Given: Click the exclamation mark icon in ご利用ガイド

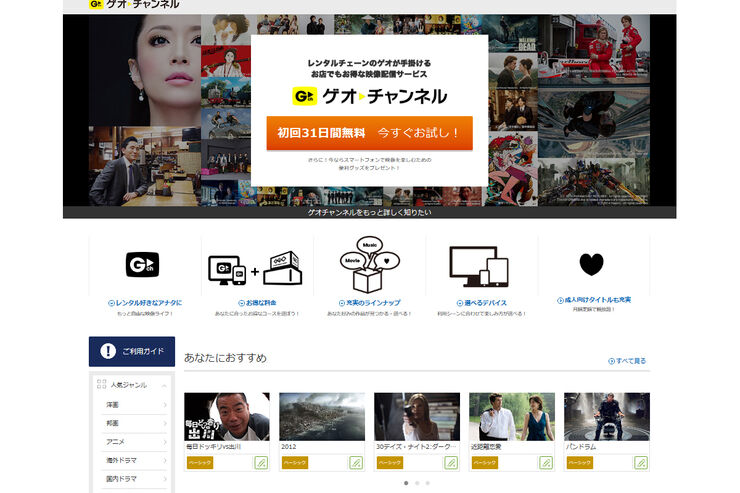Looking at the screenshot, I should [108, 351].
